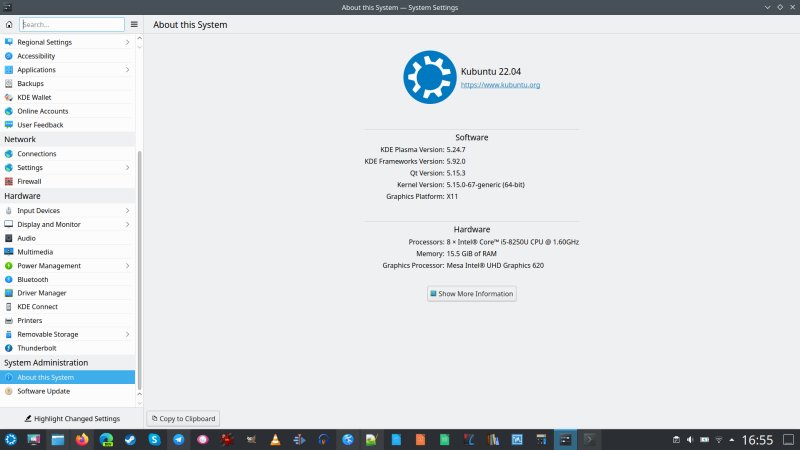Expand the Display and Monitor category
This screenshot has height=450, width=800.
[67, 224]
